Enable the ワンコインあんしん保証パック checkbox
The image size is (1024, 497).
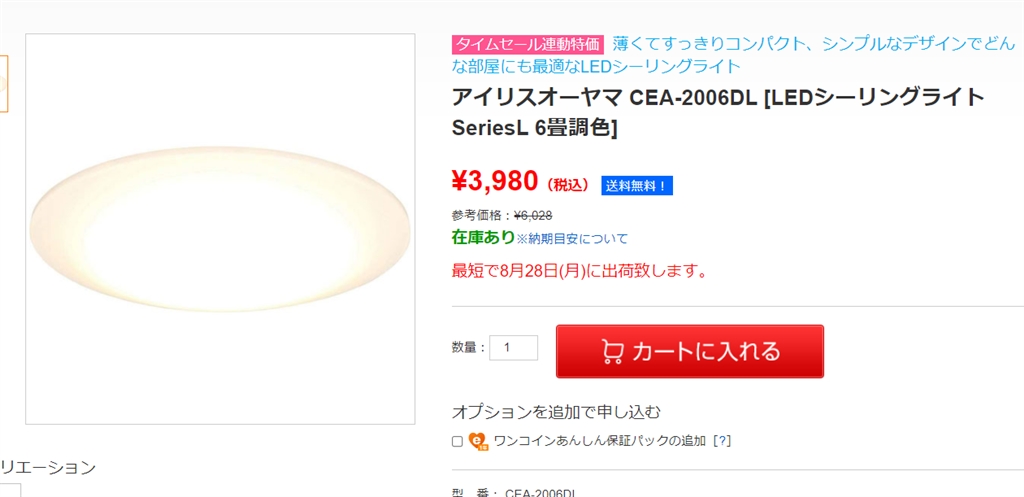pos(457,441)
